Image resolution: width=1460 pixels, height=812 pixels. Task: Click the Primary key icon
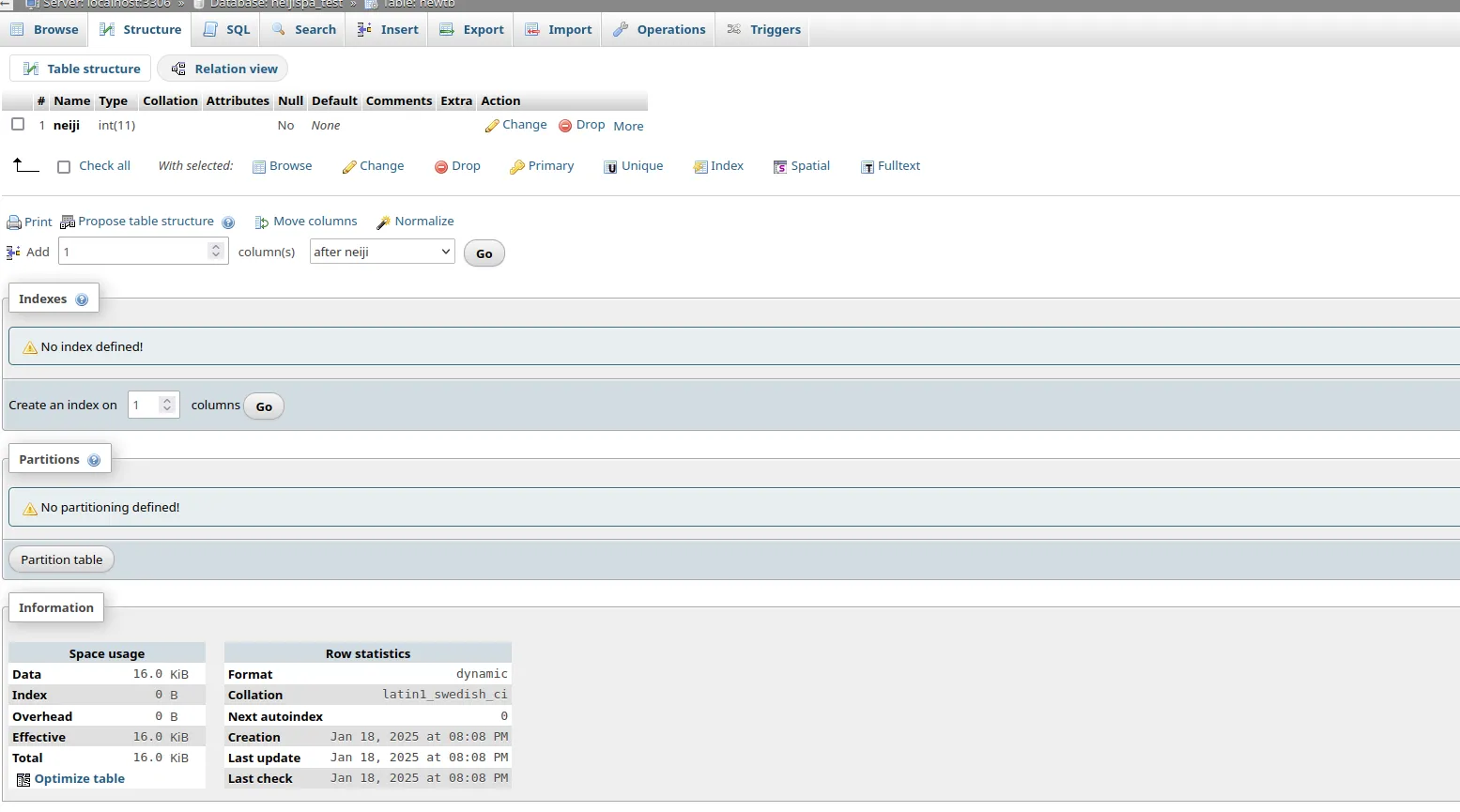tap(517, 167)
